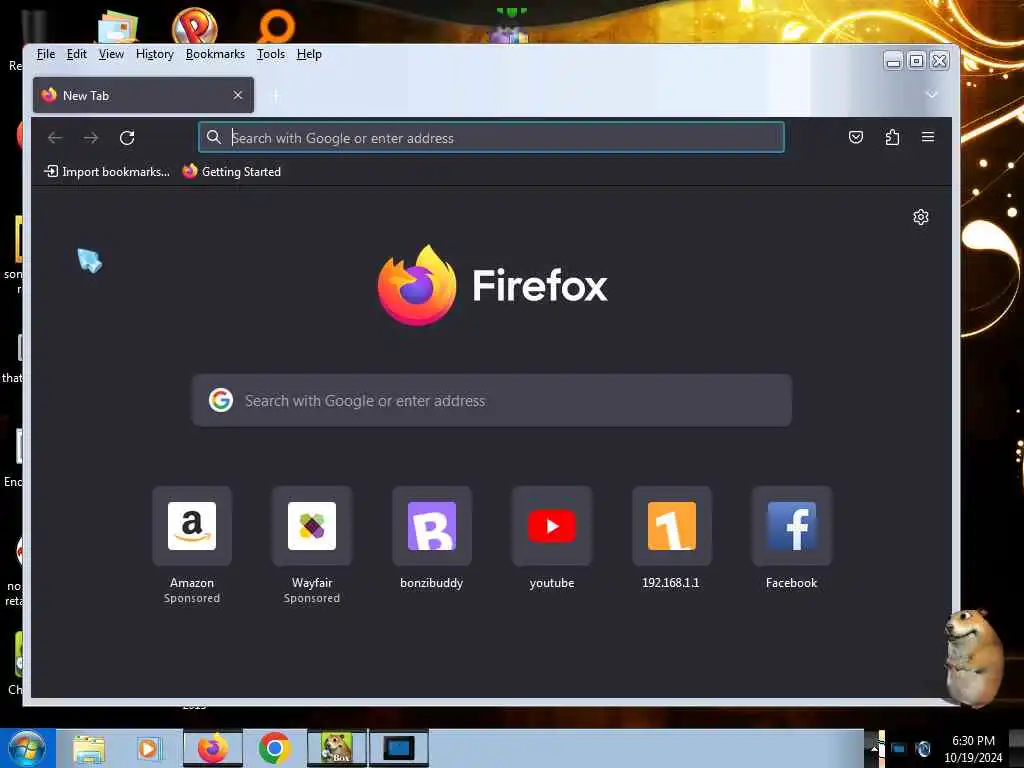
Task: Go back using the back arrow
Action: click(55, 138)
